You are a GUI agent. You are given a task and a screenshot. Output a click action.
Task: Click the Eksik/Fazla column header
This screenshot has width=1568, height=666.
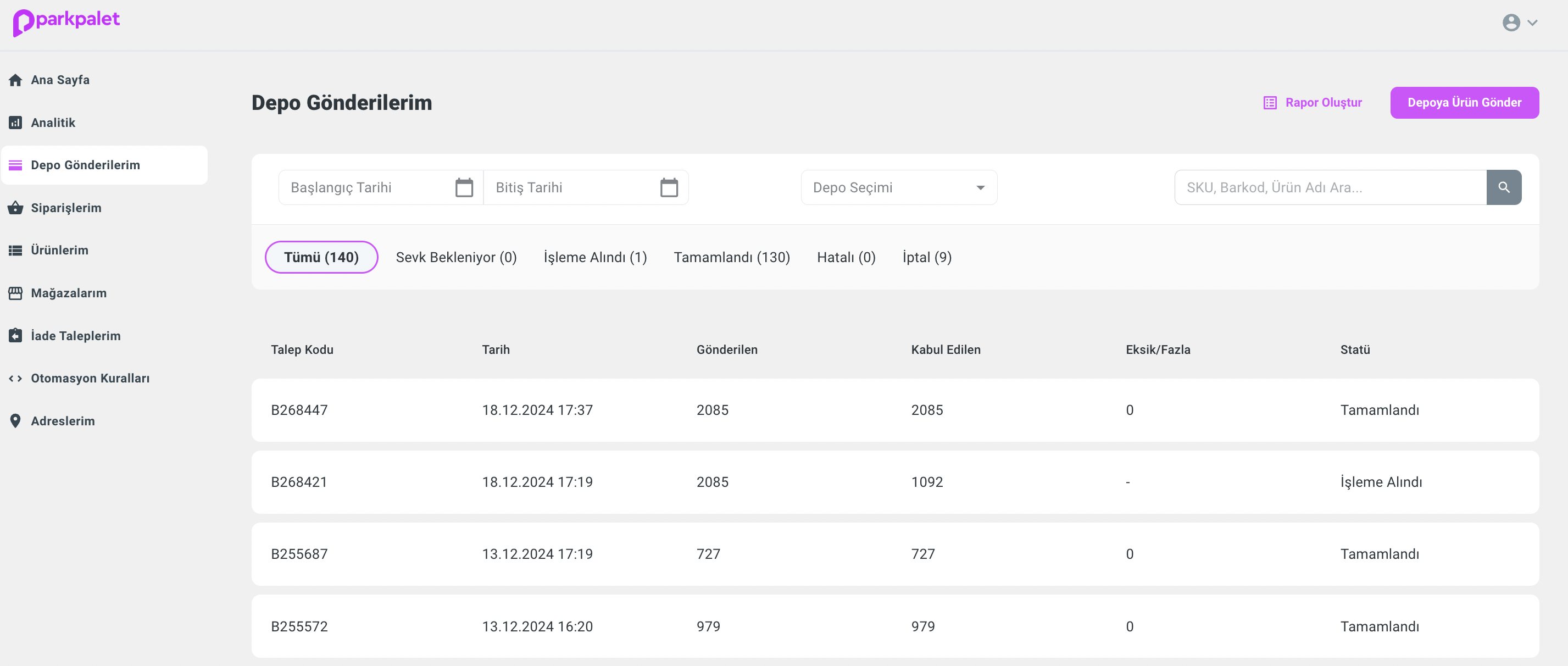pos(1158,349)
